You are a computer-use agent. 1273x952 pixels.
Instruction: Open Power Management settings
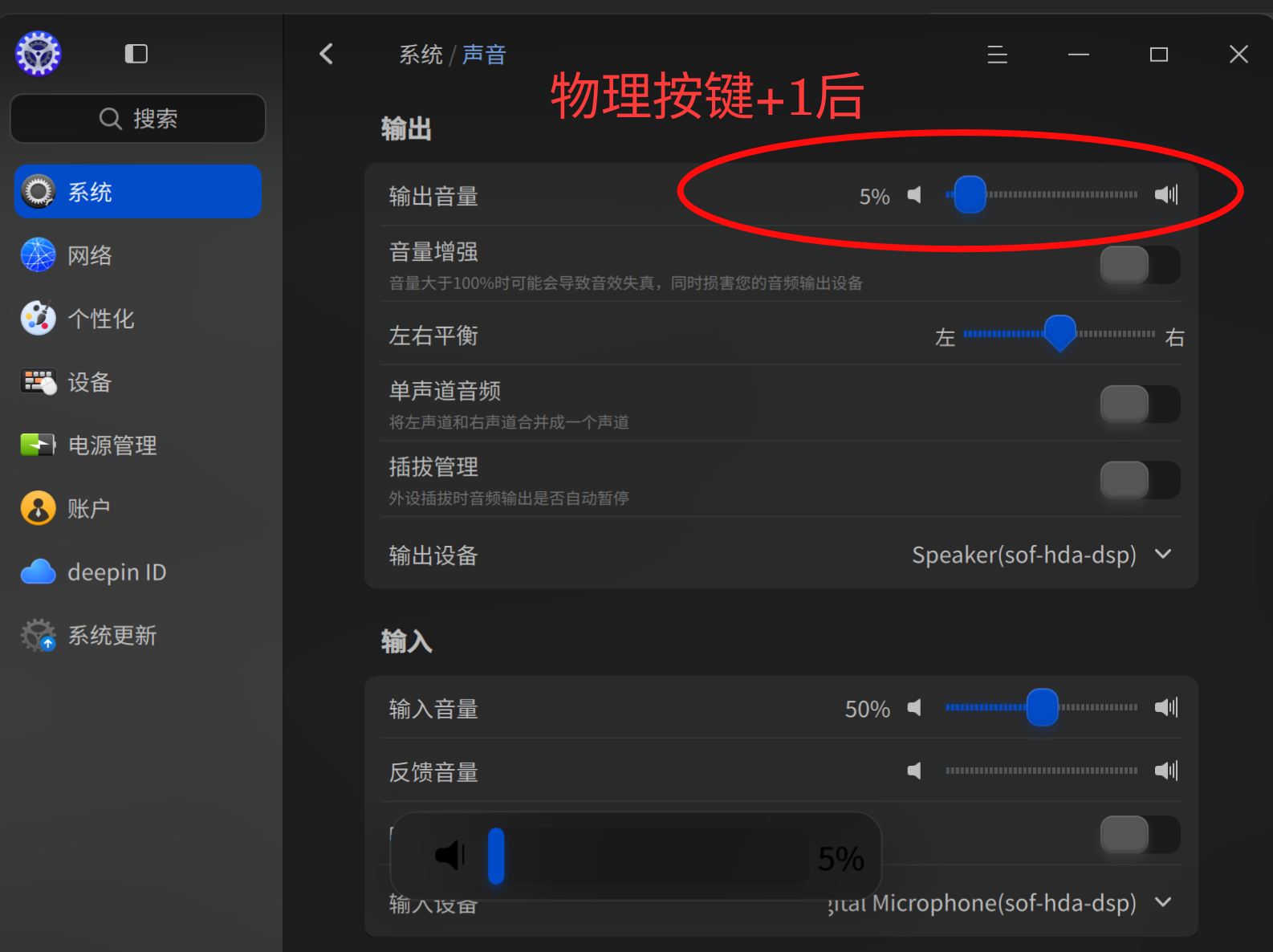point(138,445)
